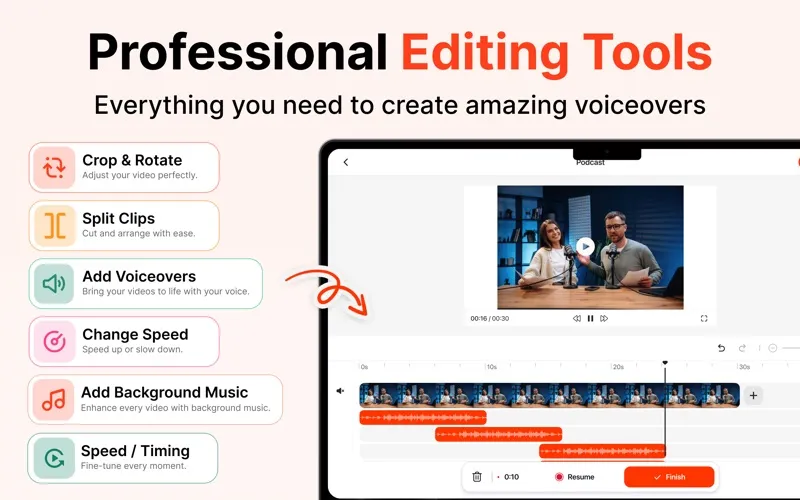This screenshot has height=500, width=800.
Task: Click the 20s mark on timeline ruler
Action: (618, 367)
